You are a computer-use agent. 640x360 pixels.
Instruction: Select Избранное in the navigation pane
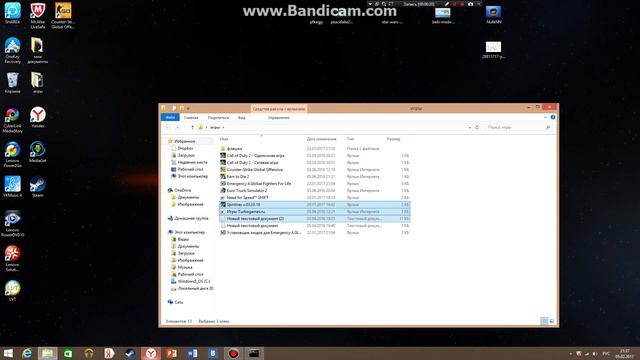[184, 141]
